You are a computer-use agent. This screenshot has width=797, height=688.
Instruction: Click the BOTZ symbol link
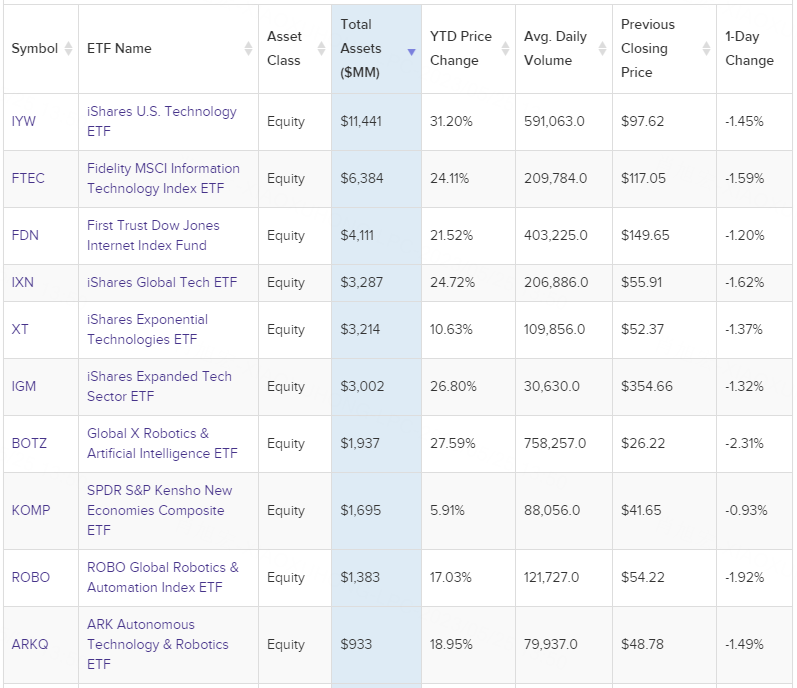(29, 443)
